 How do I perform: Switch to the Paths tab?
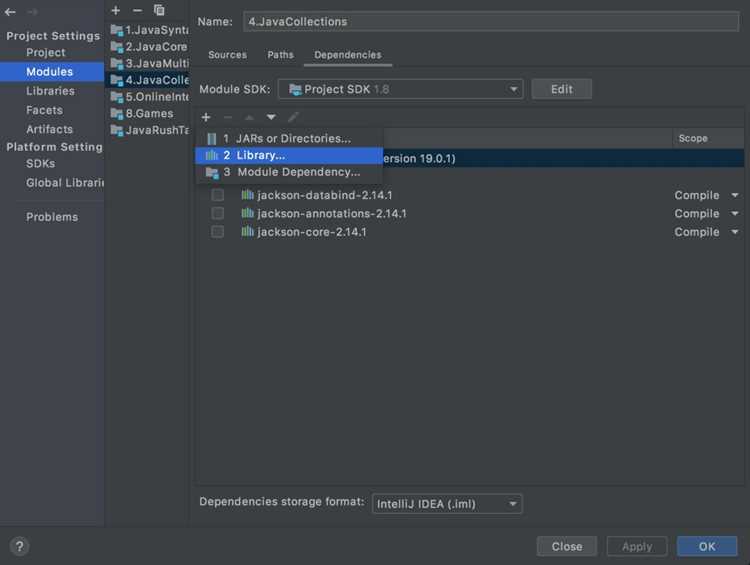(x=280, y=55)
